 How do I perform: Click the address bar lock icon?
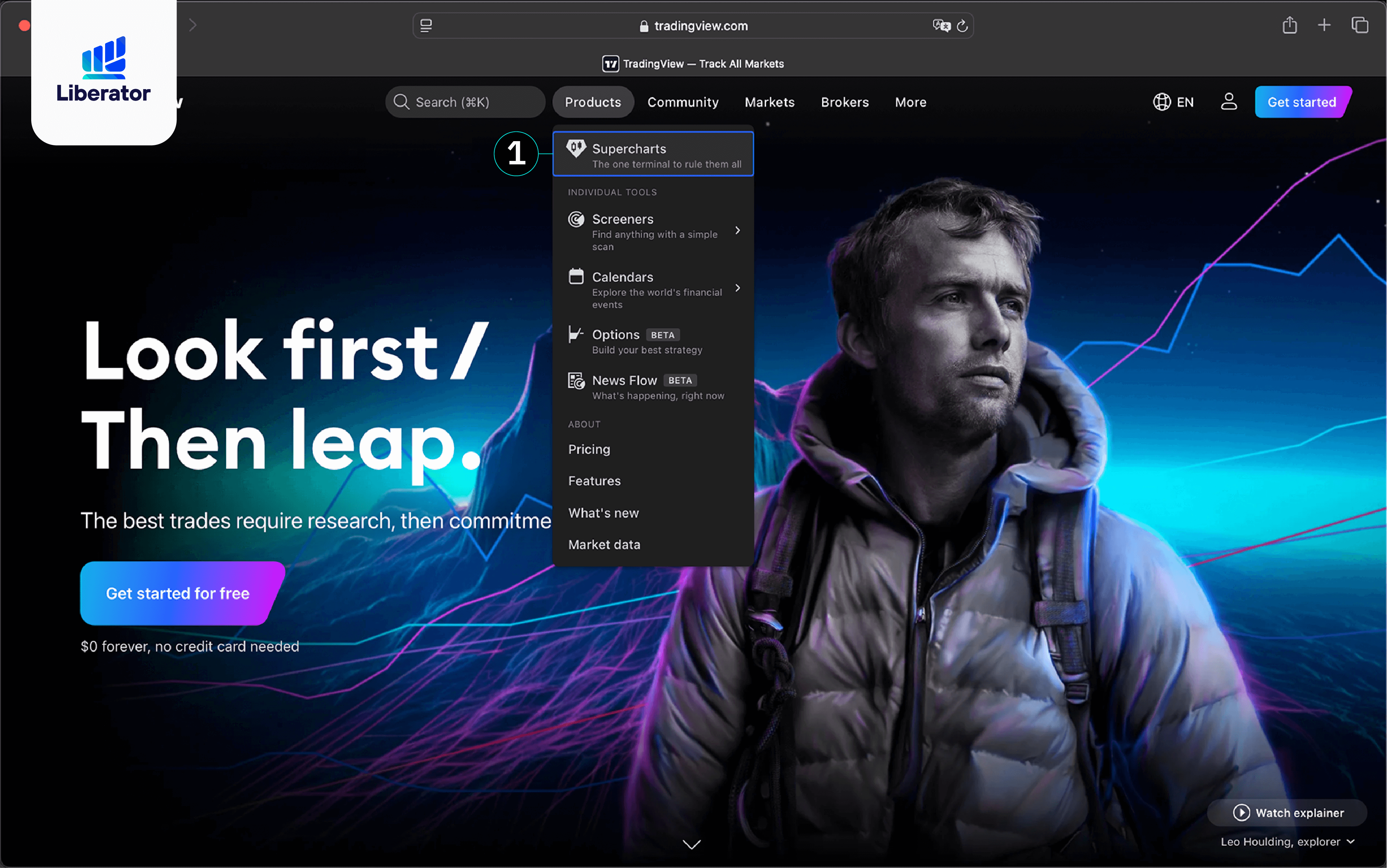[644, 26]
